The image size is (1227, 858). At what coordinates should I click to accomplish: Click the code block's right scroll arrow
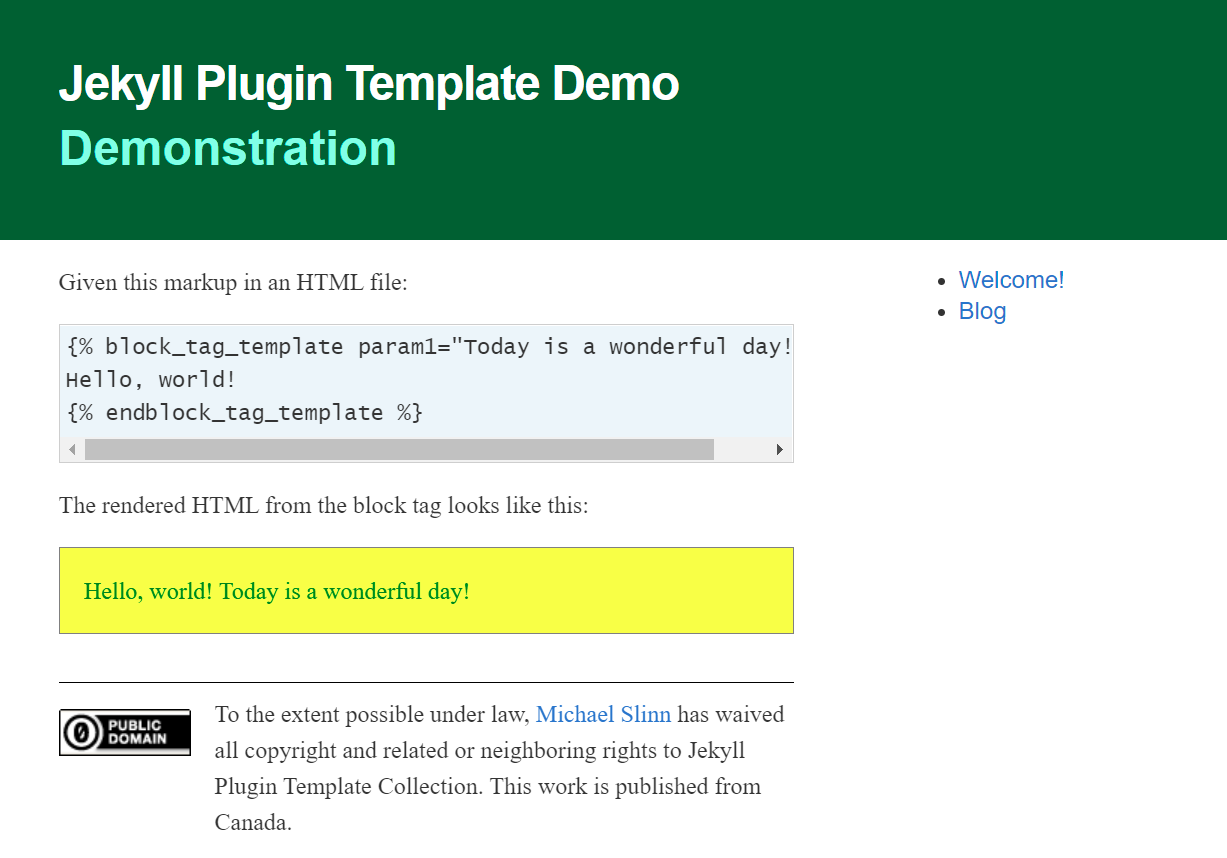[780, 450]
